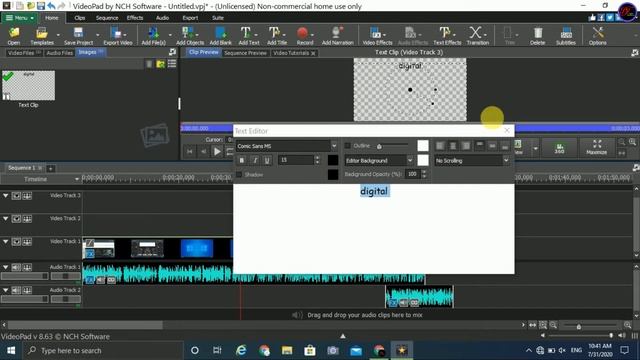Switch to the Sequence Preview tab
Screen dimensions: 640x360
click(245, 53)
